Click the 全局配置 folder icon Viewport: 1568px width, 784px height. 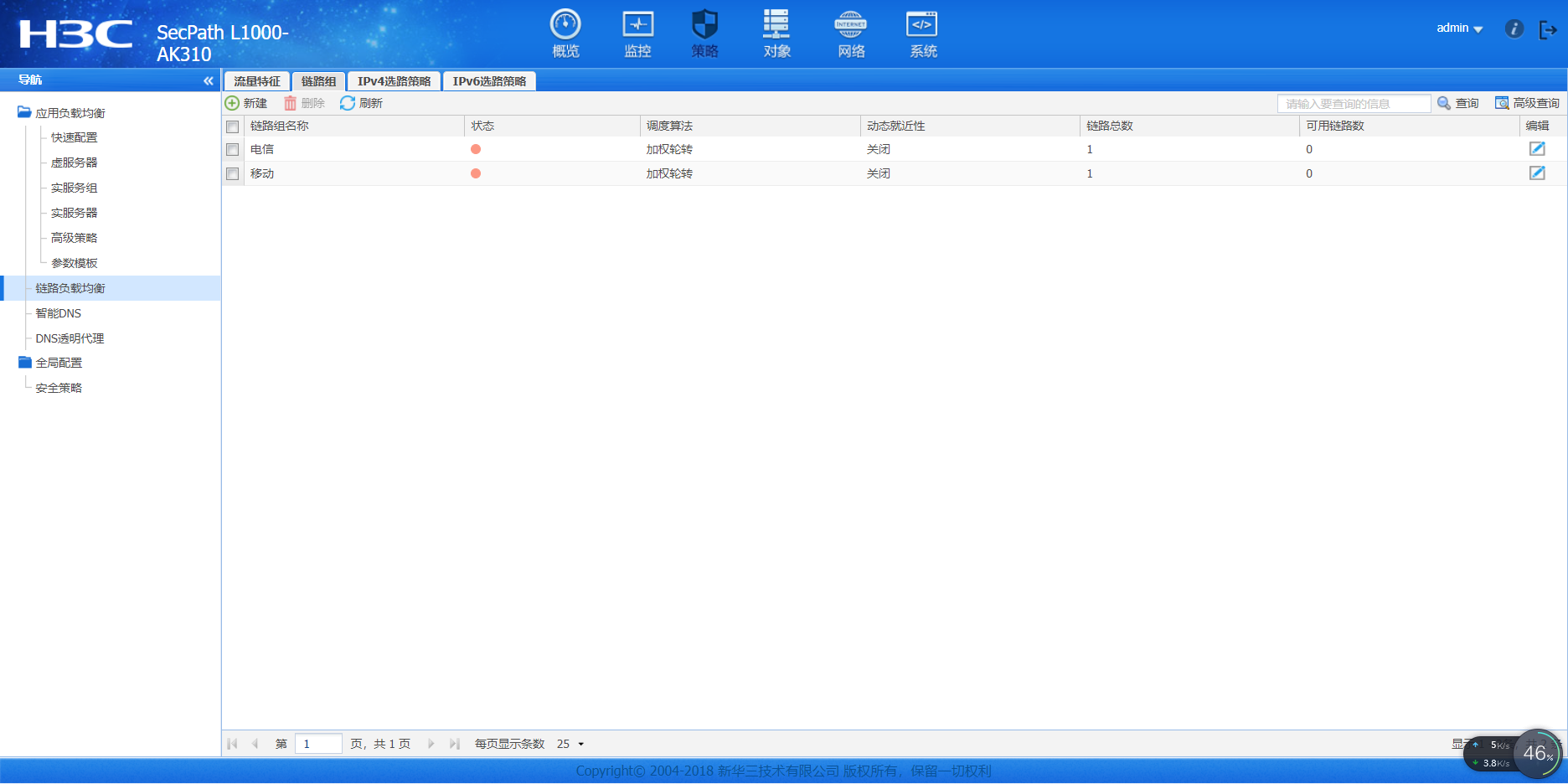coord(25,362)
